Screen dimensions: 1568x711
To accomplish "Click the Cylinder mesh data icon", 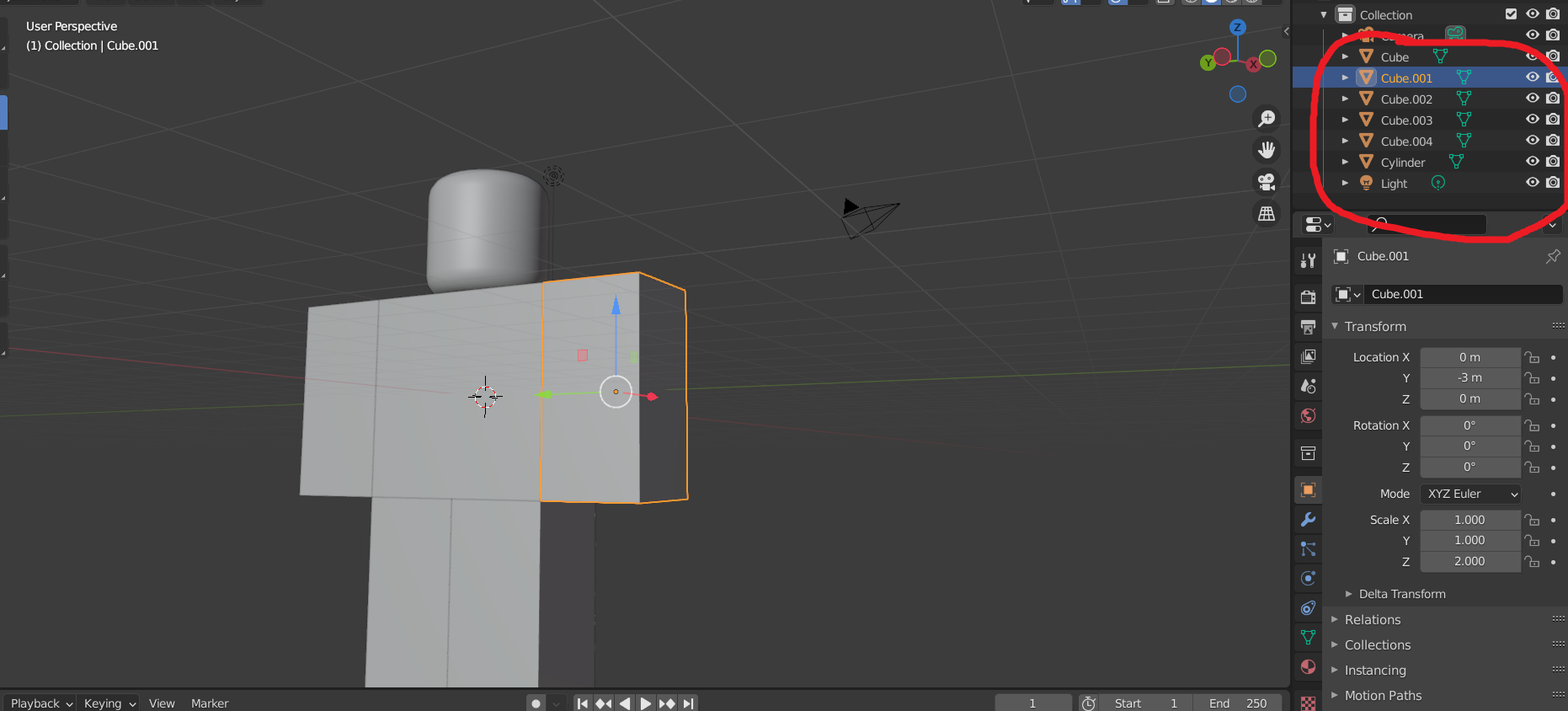I will 1456,162.
